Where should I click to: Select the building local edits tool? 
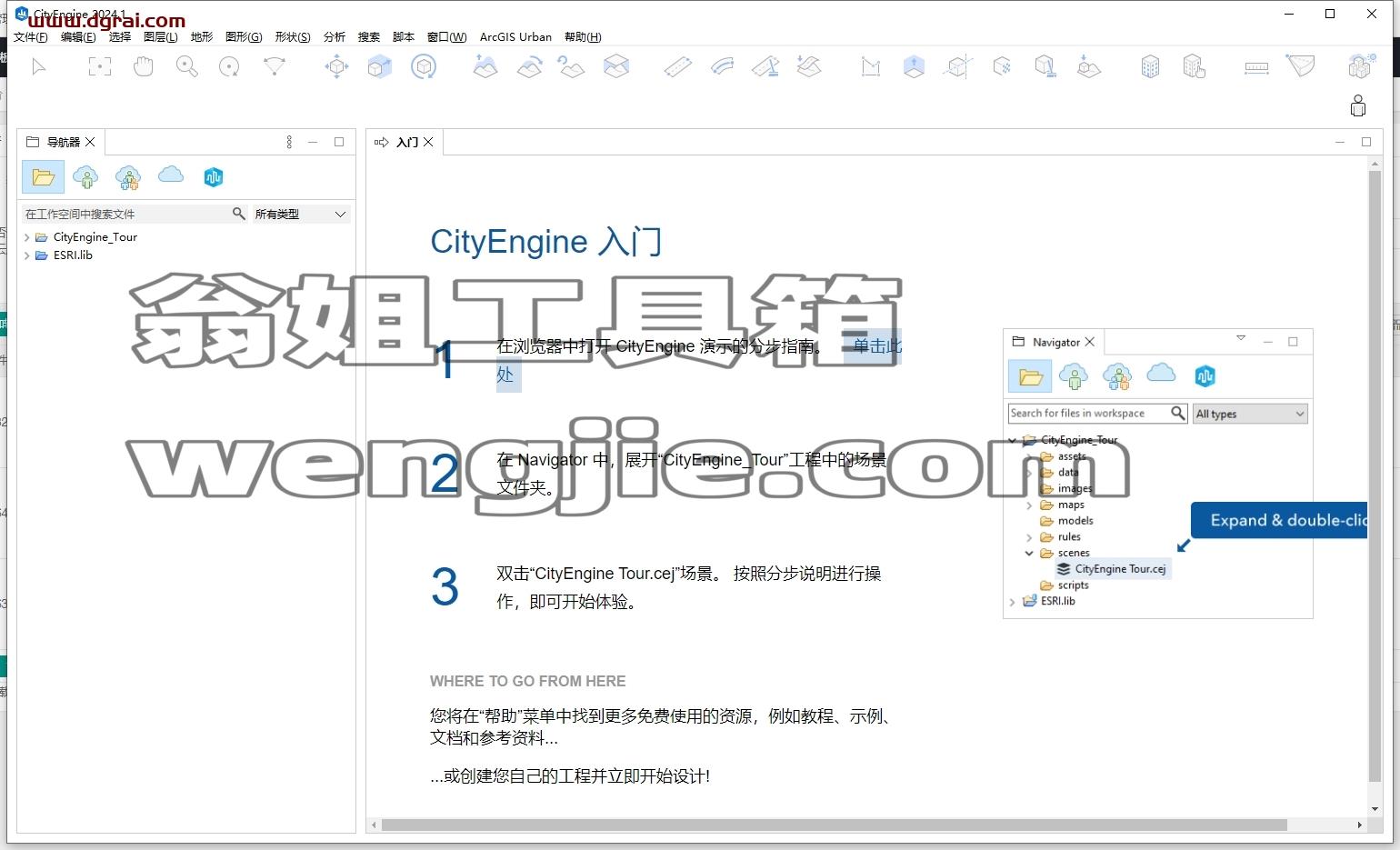point(1194,66)
